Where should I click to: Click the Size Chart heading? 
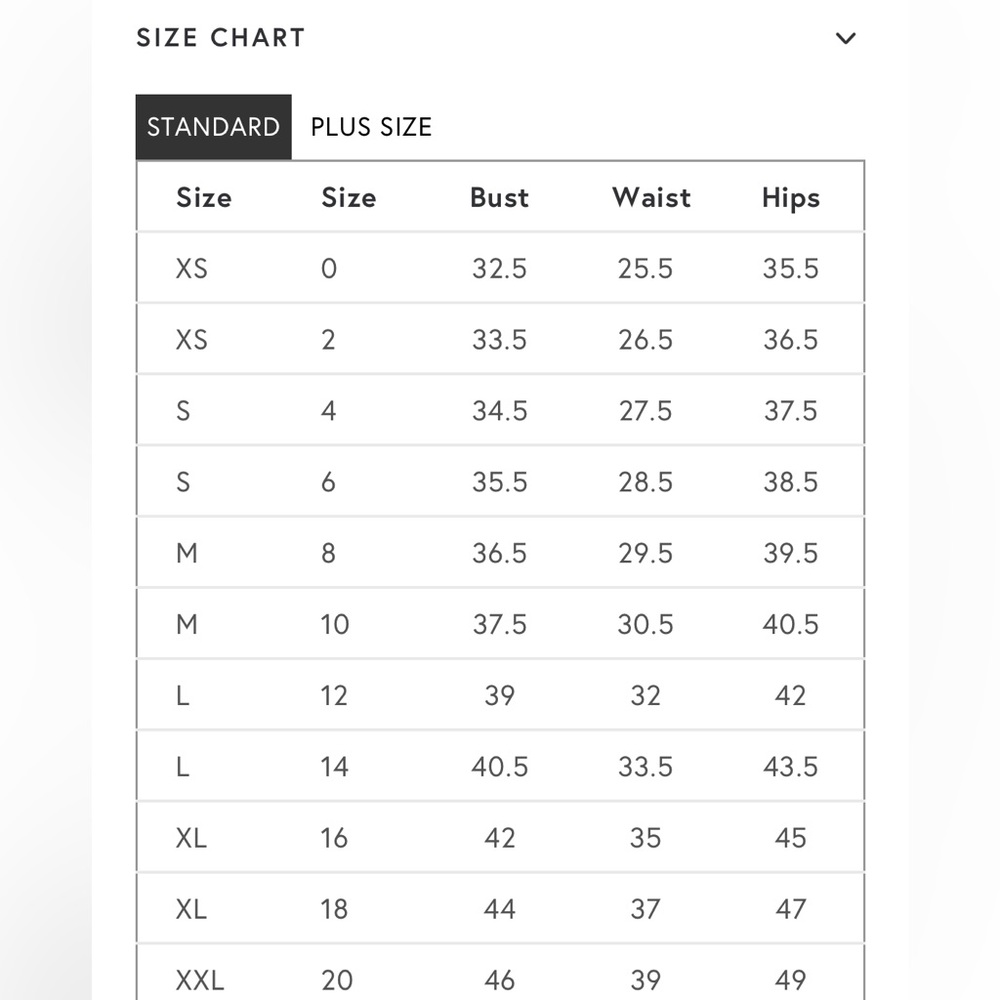click(221, 38)
